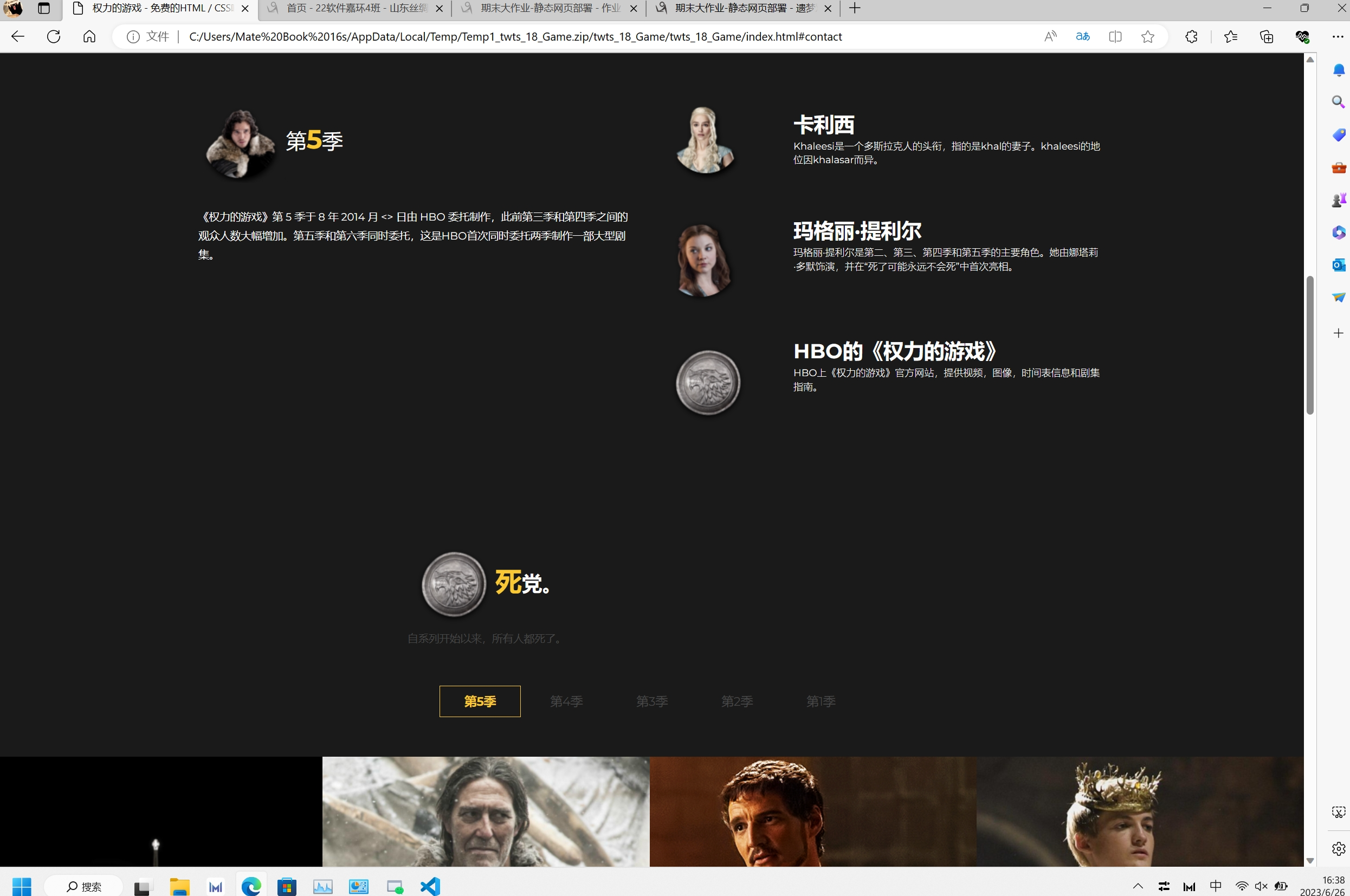Click the HBO的《权力的游戏》 link
The height and width of the screenshot is (896, 1350).
[x=895, y=351]
